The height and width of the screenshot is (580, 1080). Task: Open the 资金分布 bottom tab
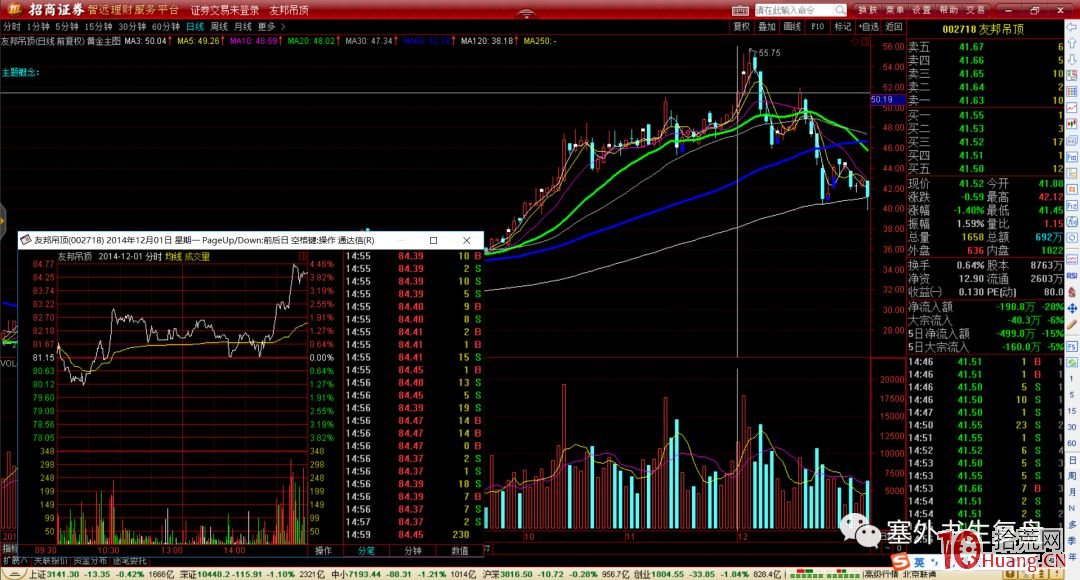point(90,561)
